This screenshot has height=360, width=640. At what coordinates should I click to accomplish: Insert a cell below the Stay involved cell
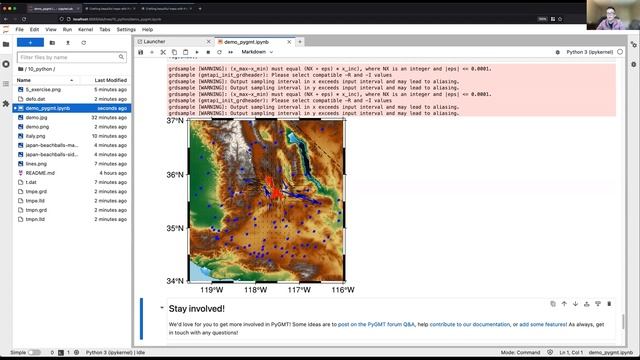click(598, 304)
